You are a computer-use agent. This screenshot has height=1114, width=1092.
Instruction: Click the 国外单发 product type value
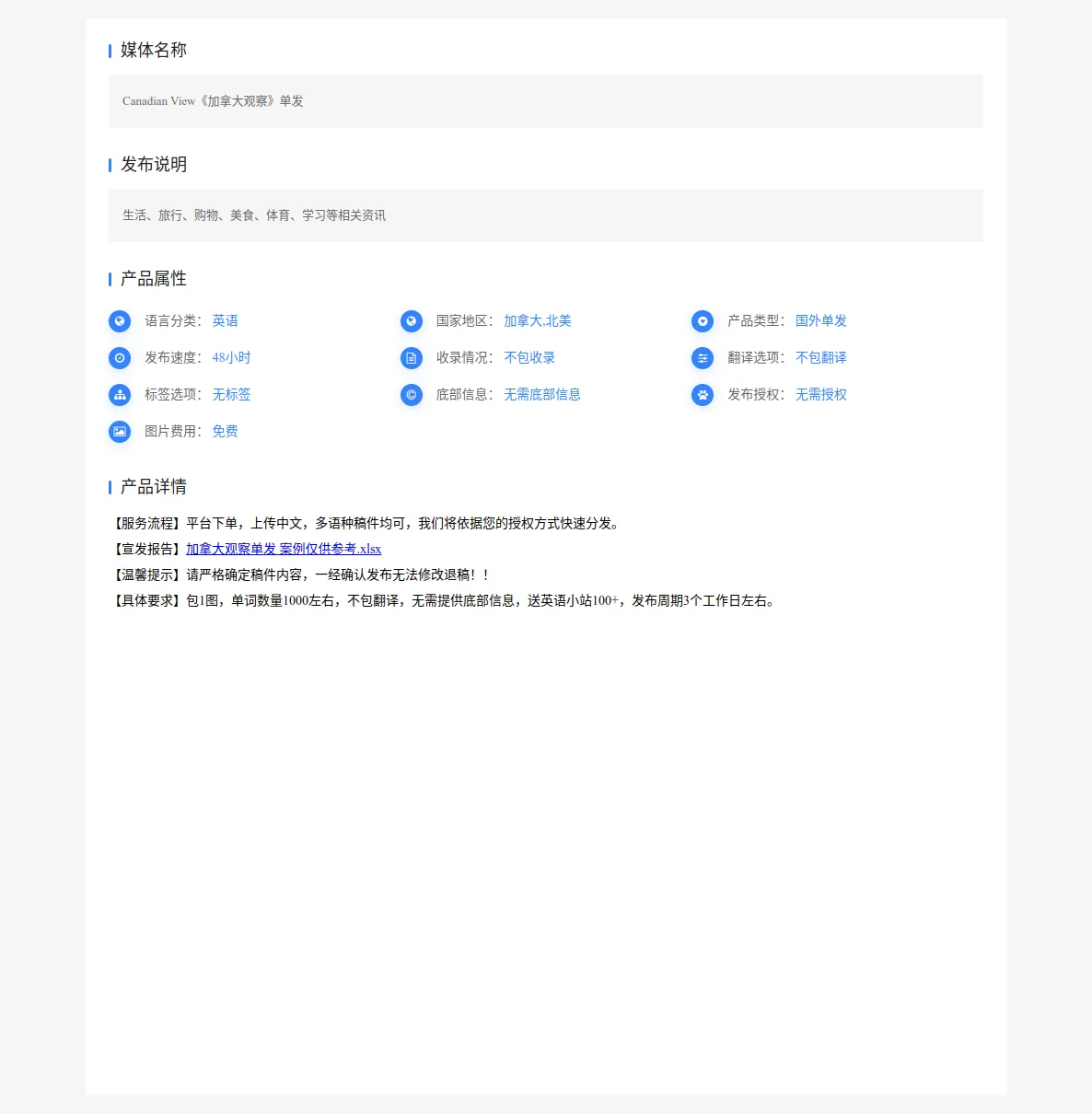click(821, 321)
